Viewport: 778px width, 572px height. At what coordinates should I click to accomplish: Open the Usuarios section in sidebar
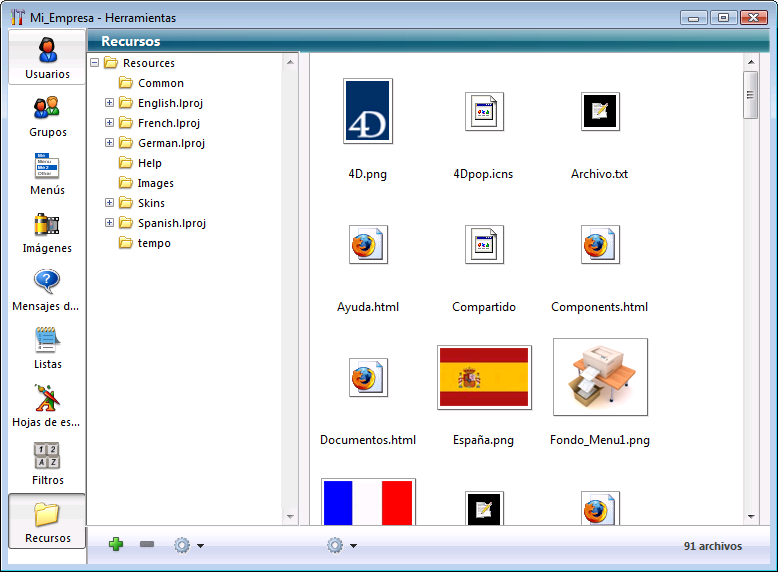pyautogui.click(x=47, y=57)
